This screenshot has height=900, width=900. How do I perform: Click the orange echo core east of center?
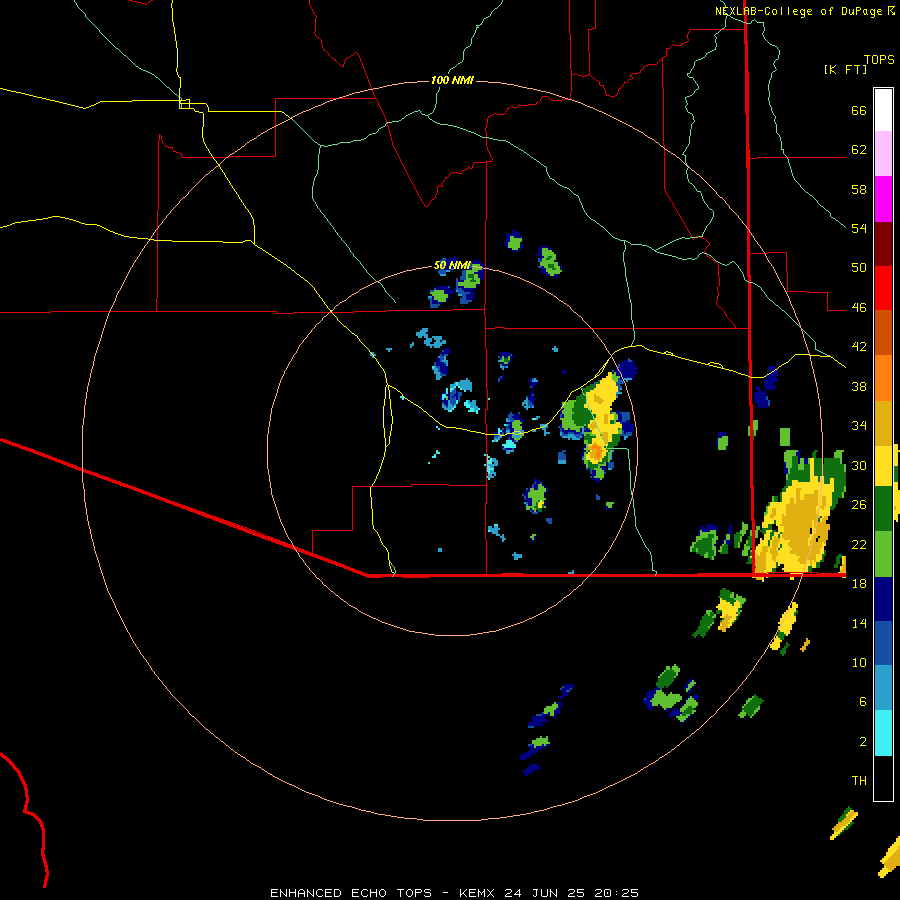click(x=596, y=452)
